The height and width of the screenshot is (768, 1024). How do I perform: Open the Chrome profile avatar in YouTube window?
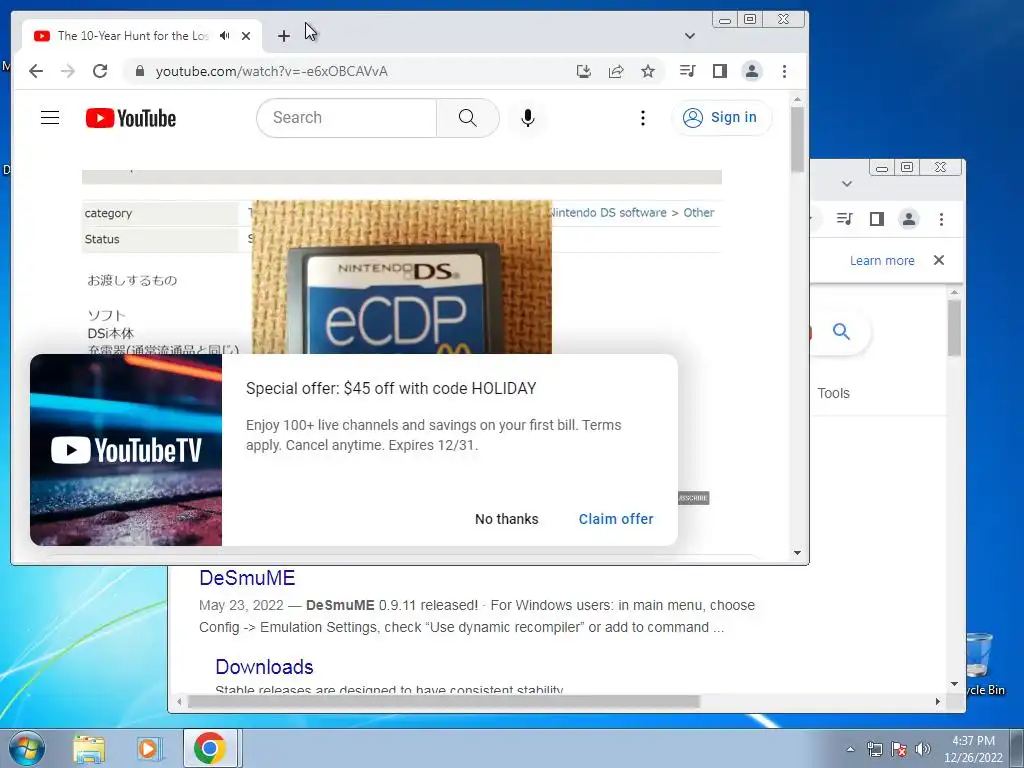(x=752, y=71)
